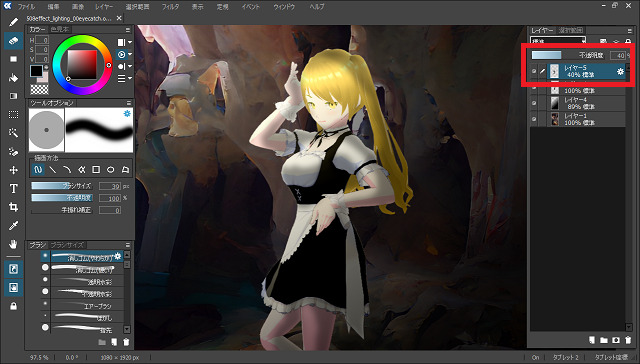Open settings gear of selected eraser brush
This screenshot has width=640, height=364.
[x=118, y=256]
